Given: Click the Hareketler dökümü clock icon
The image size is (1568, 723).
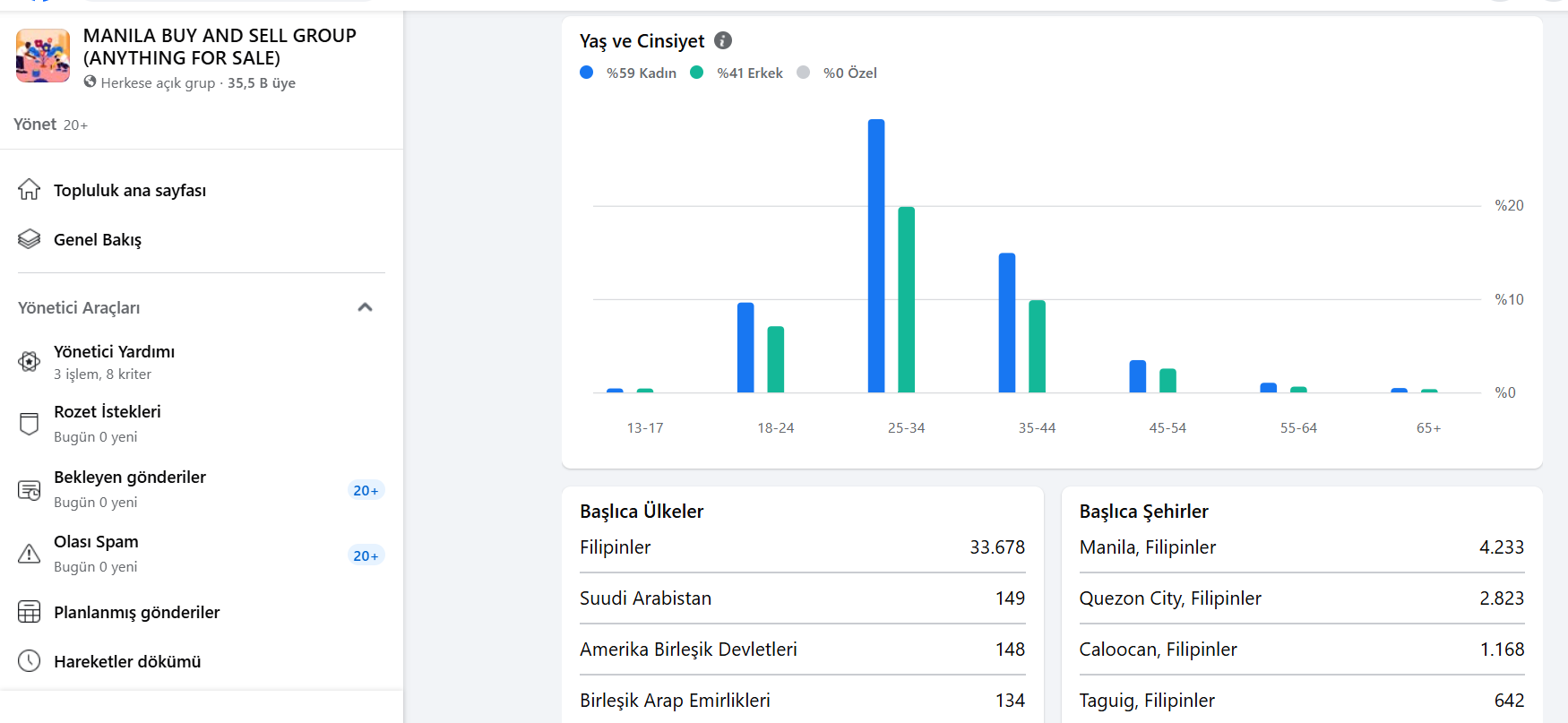Looking at the screenshot, I should pos(30,661).
